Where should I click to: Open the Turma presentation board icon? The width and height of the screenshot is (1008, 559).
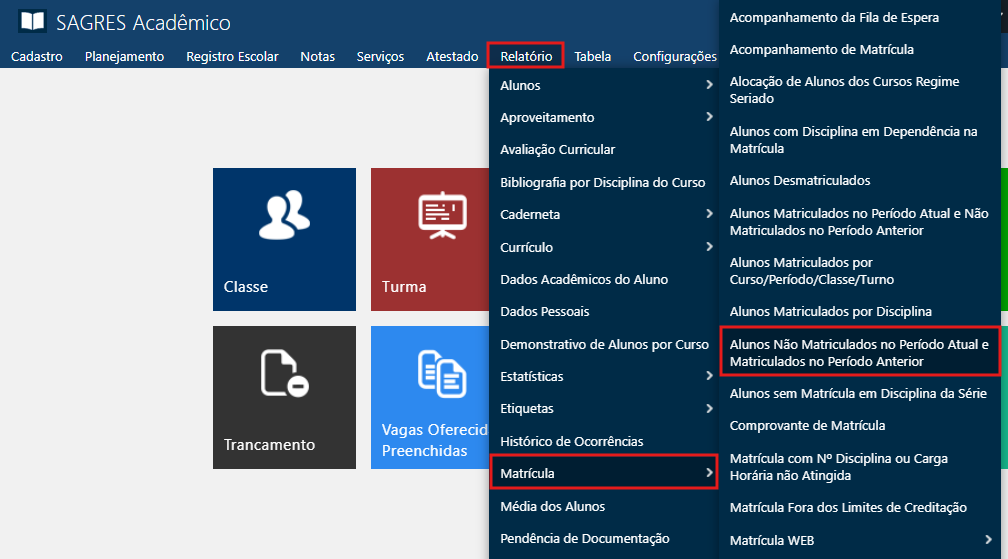coord(442,215)
